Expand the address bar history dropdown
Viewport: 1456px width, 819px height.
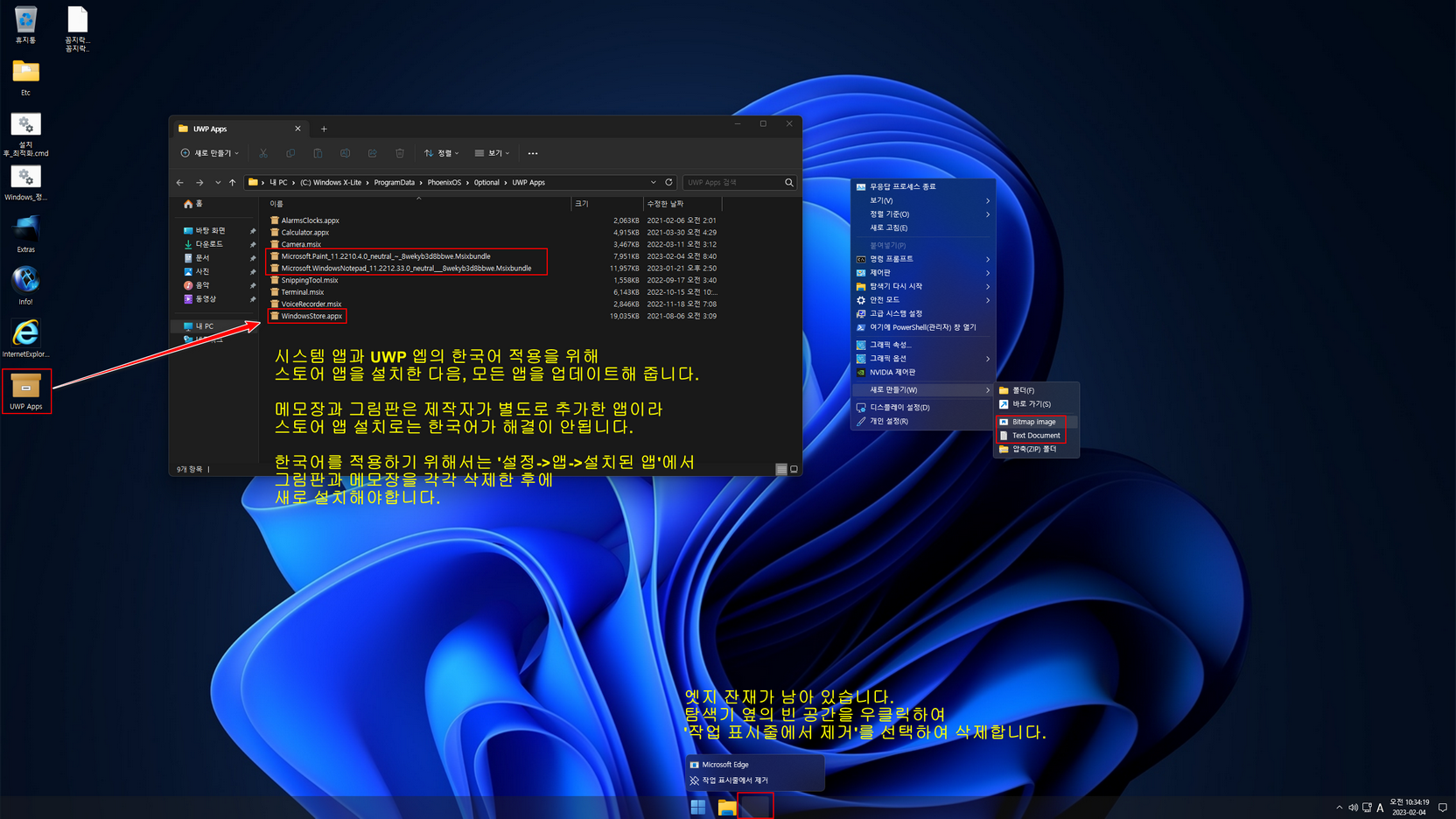pos(653,182)
